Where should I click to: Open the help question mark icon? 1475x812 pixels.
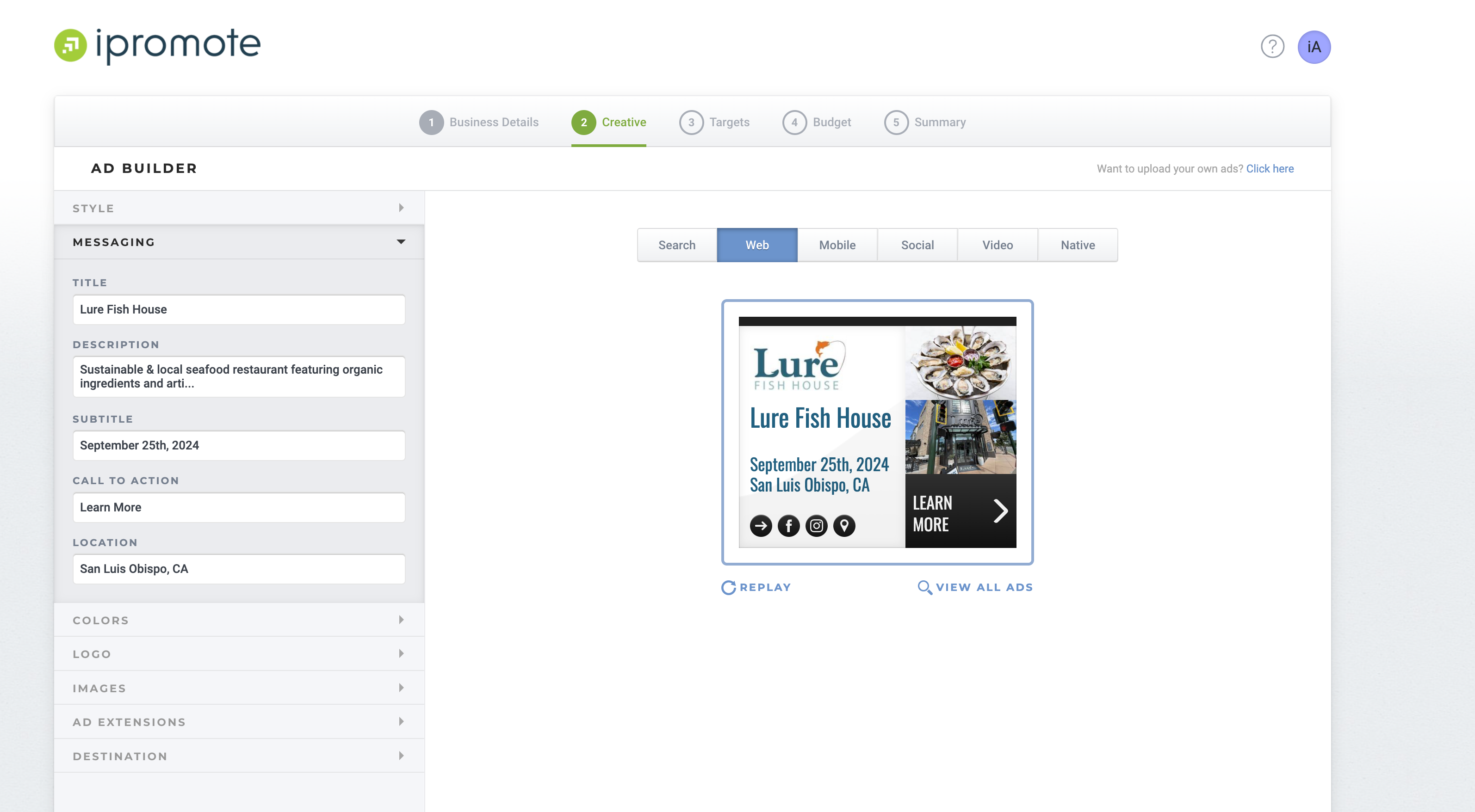(1272, 47)
